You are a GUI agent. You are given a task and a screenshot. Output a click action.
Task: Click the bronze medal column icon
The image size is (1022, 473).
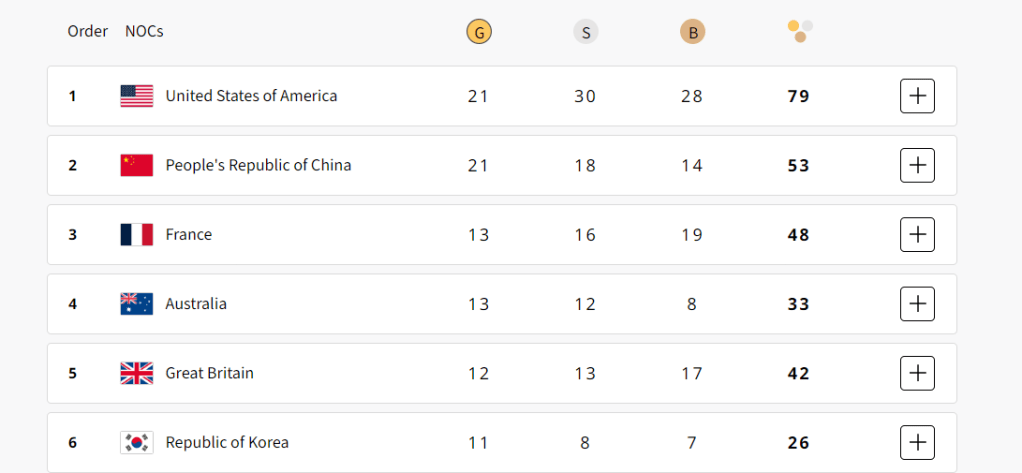(x=692, y=32)
